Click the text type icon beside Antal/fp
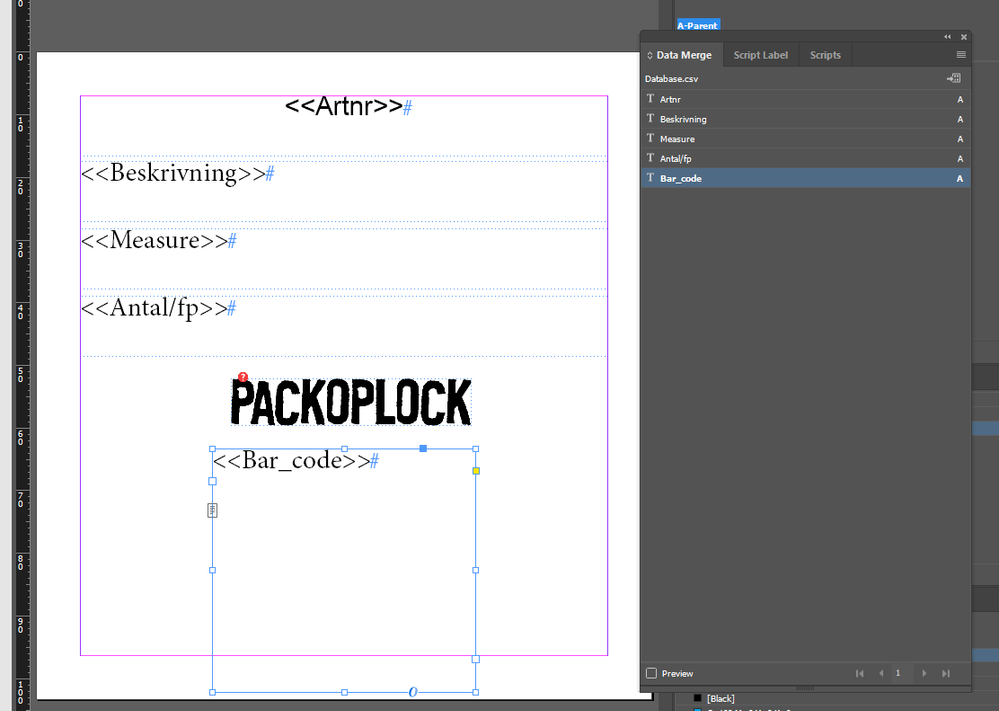The width and height of the screenshot is (999, 711). (650, 158)
